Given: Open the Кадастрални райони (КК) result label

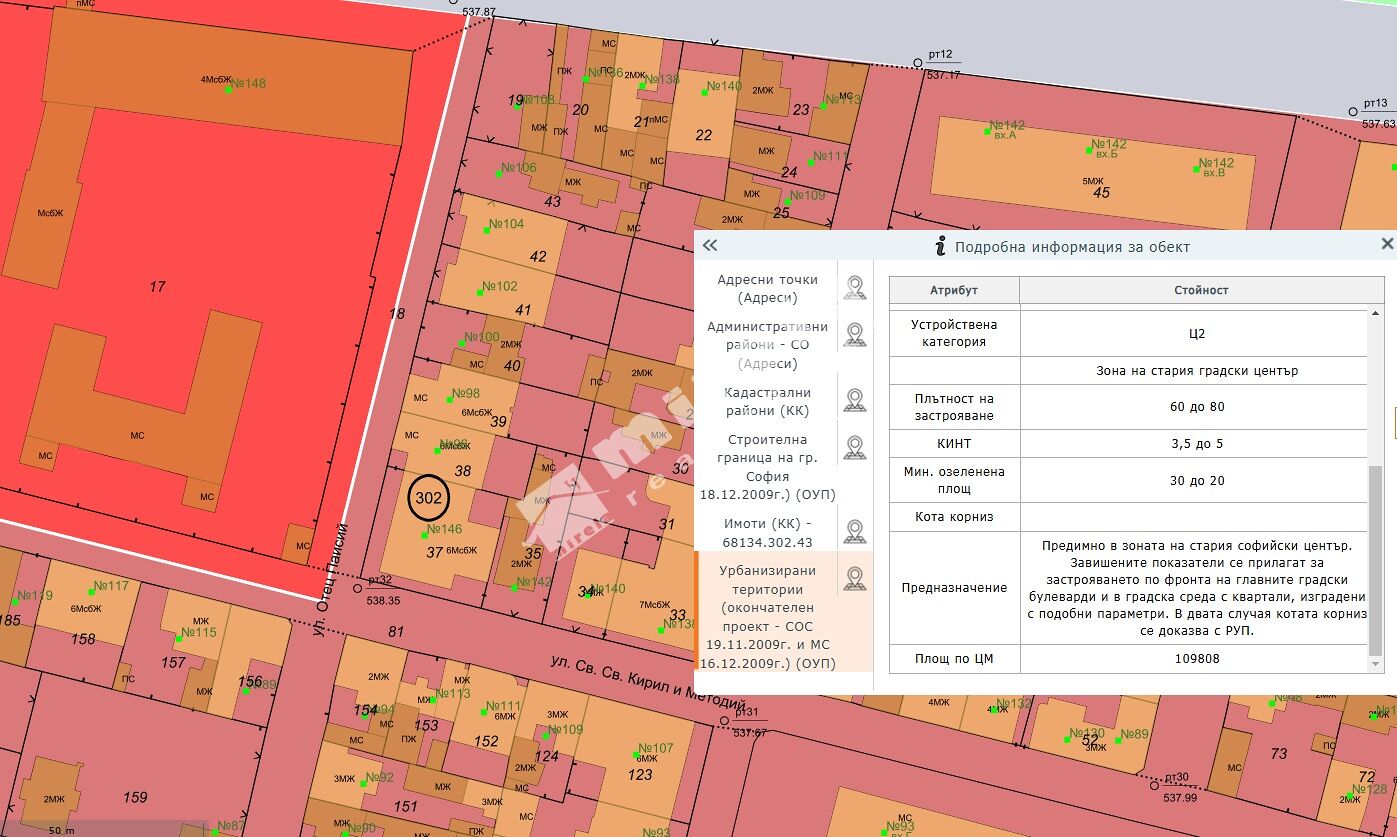Looking at the screenshot, I should tap(767, 401).
